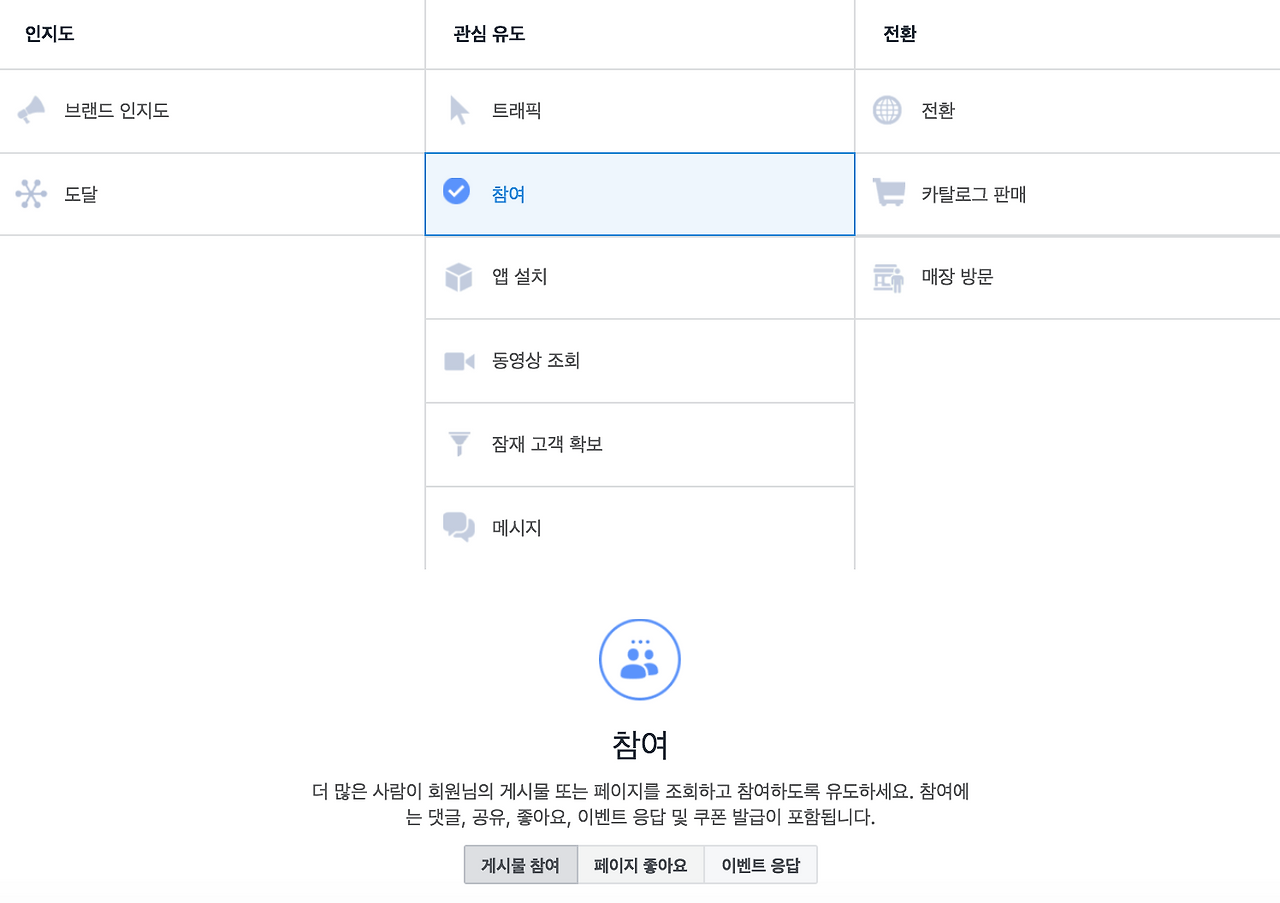
Task: Select the 브랜드 인지도 megaphone icon
Action: (31, 110)
